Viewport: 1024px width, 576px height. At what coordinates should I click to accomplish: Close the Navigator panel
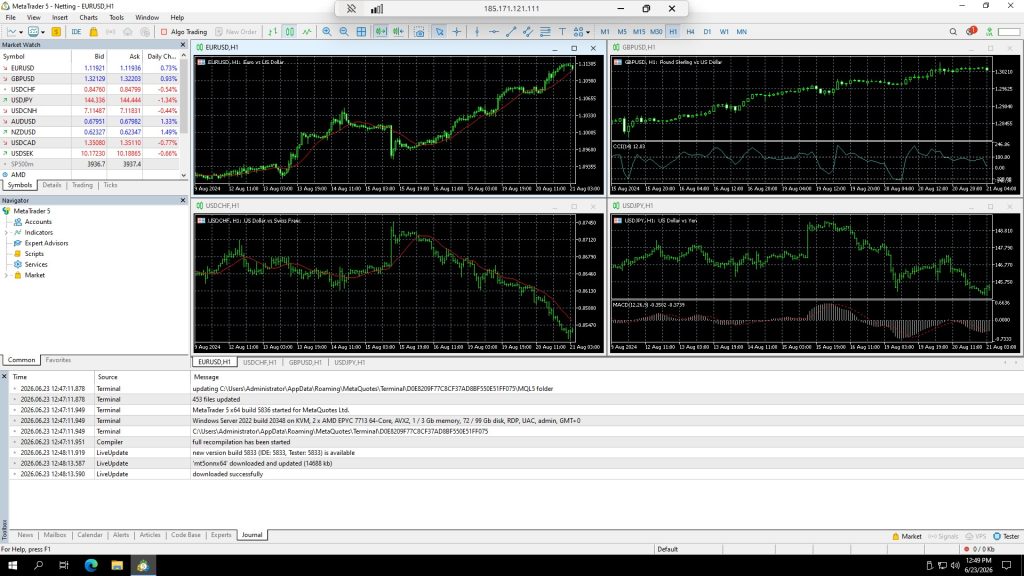(x=183, y=200)
